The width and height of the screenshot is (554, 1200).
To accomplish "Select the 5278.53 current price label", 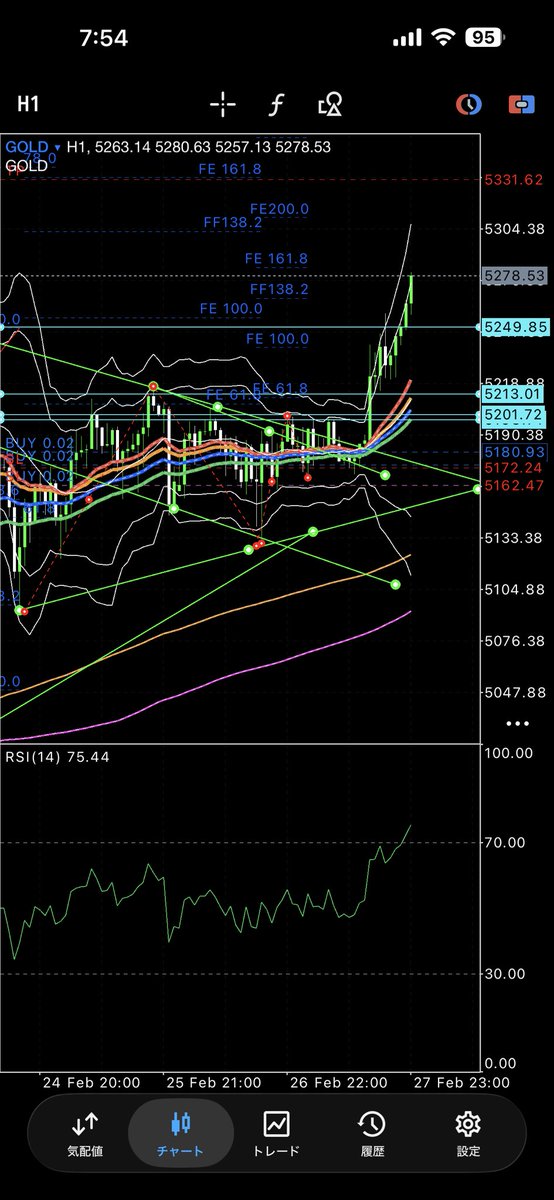I will [x=515, y=275].
